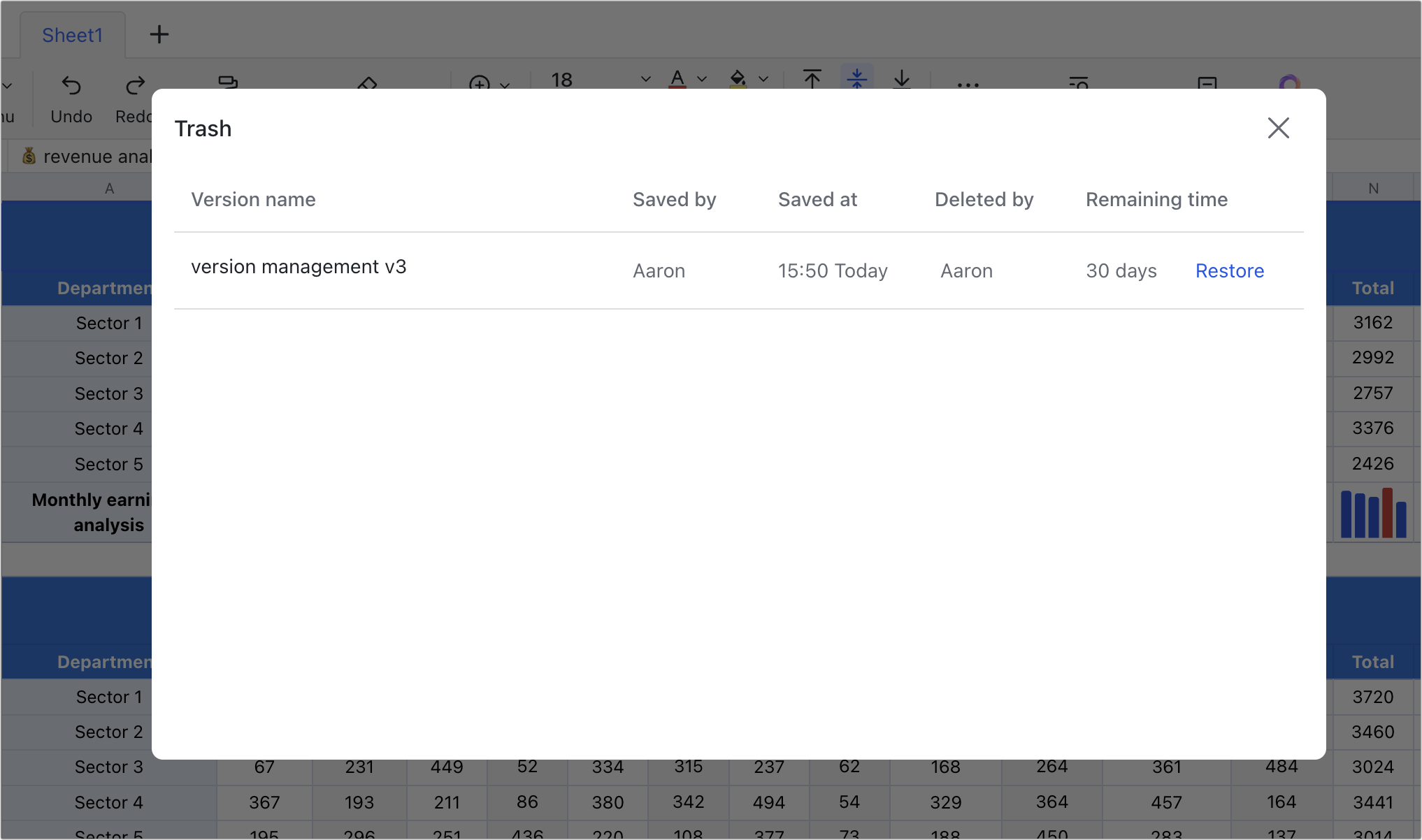Expand the fill color dropdown arrow
Screen dimensions: 1422x840
click(x=763, y=79)
